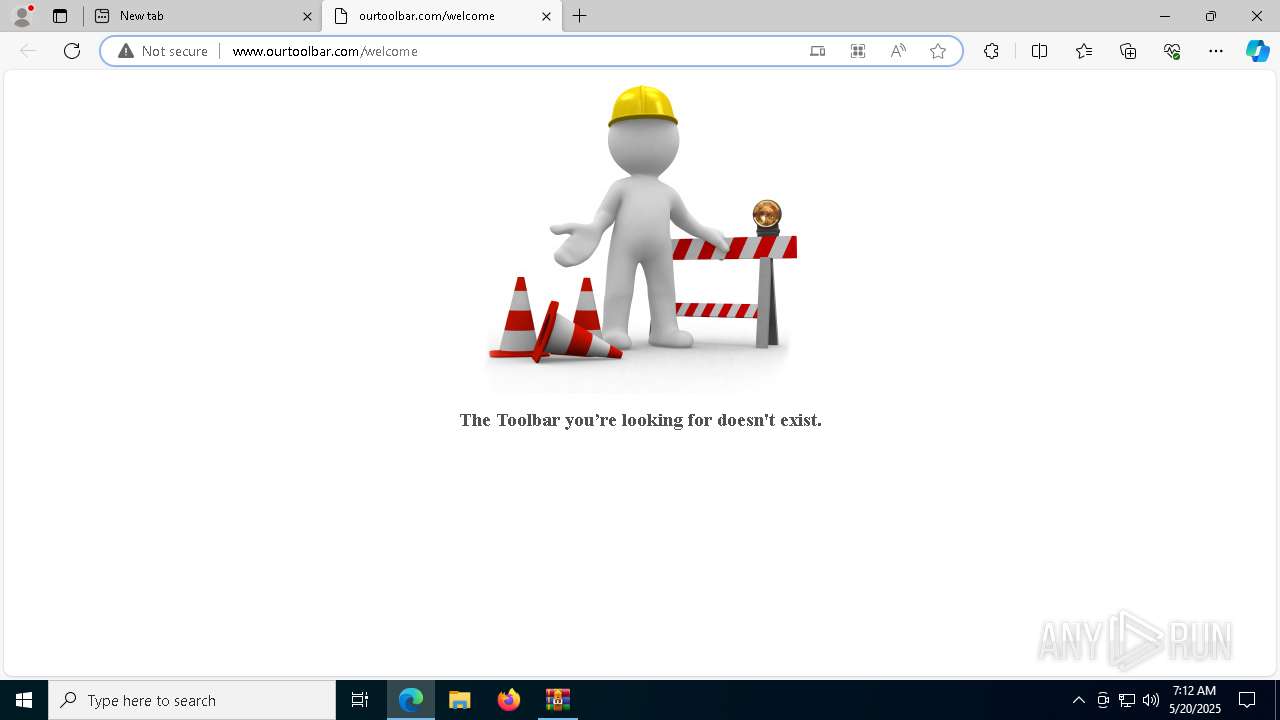Open the tab actions menu icon

(60, 16)
